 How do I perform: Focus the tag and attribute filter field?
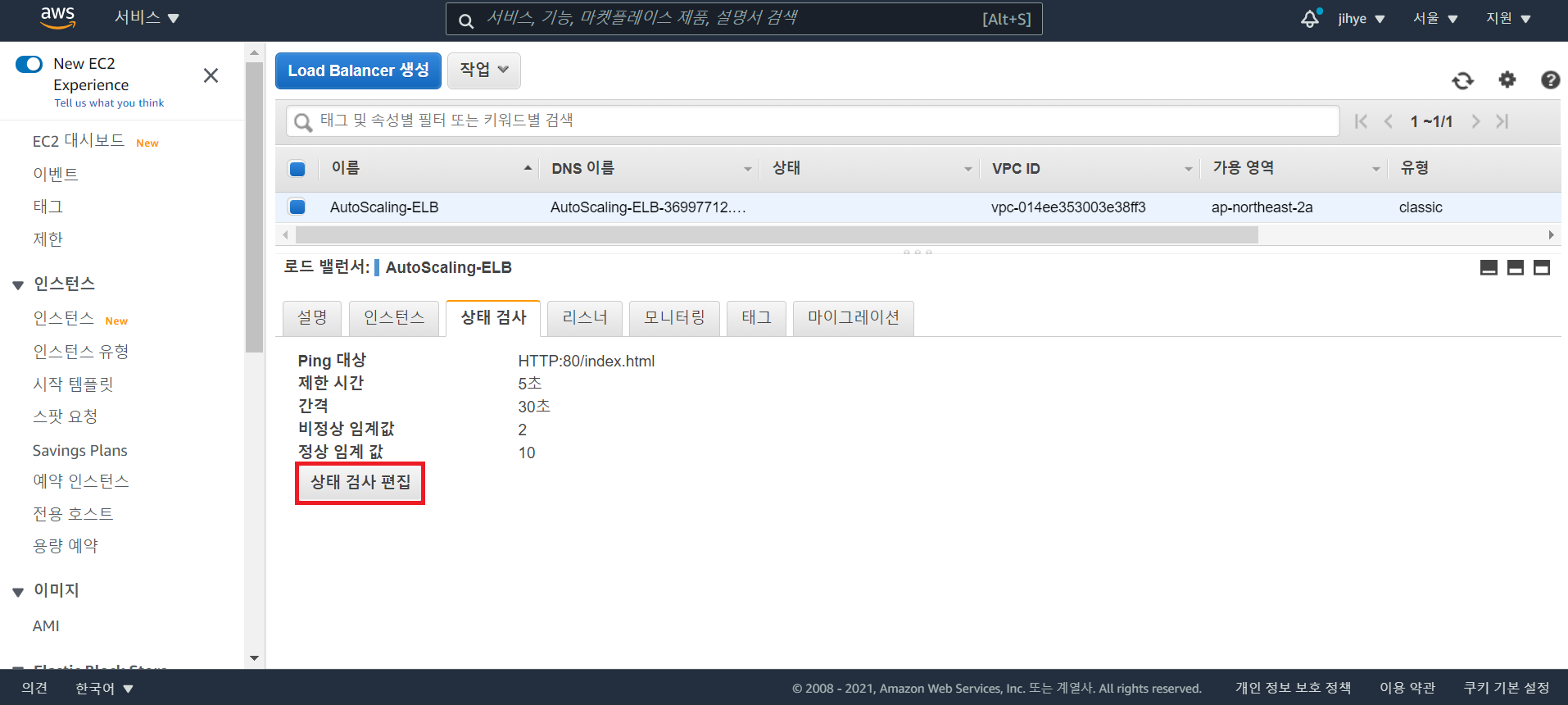(x=813, y=121)
